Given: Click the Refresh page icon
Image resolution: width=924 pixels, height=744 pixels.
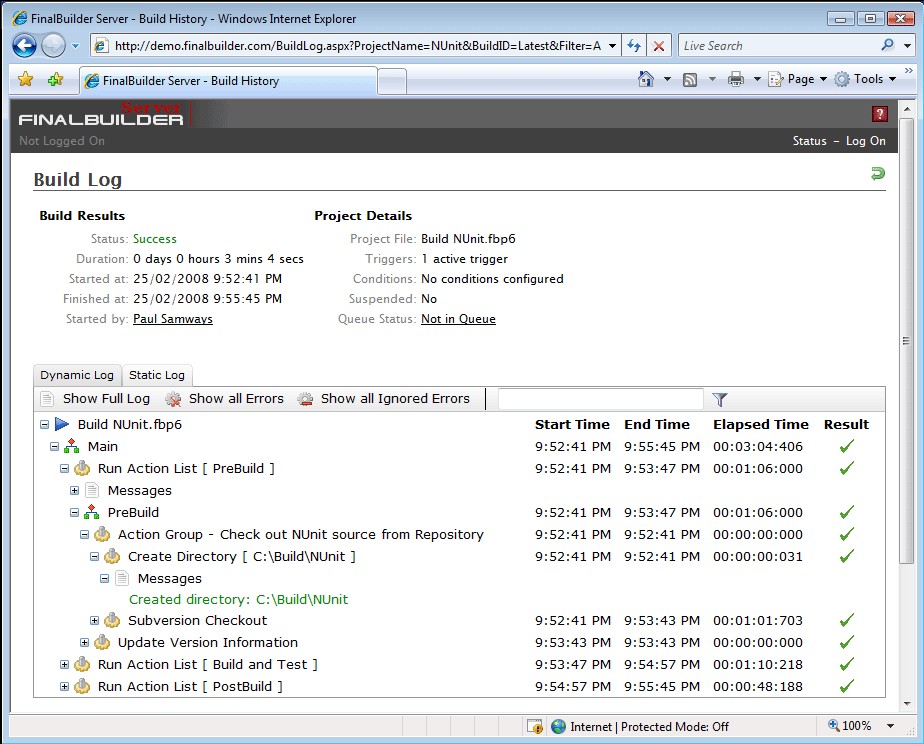Looking at the screenshot, I should pos(634,46).
